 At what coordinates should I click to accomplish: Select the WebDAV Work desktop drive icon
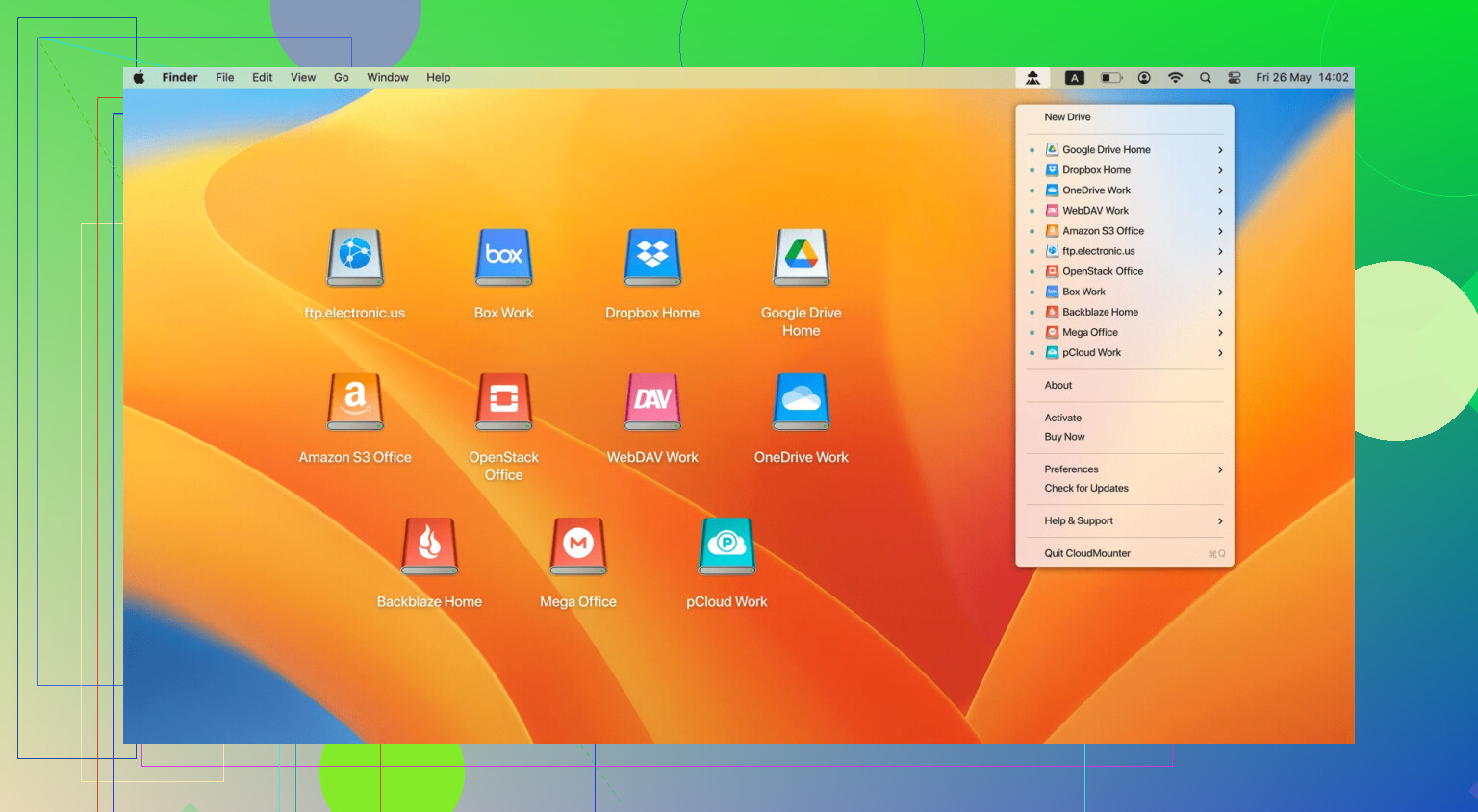[652, 402]
